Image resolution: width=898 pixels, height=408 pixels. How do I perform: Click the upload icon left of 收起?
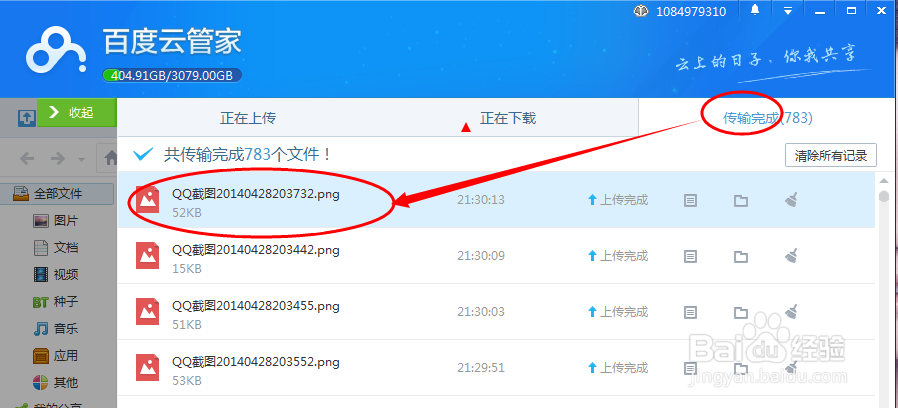click(27, 118)
